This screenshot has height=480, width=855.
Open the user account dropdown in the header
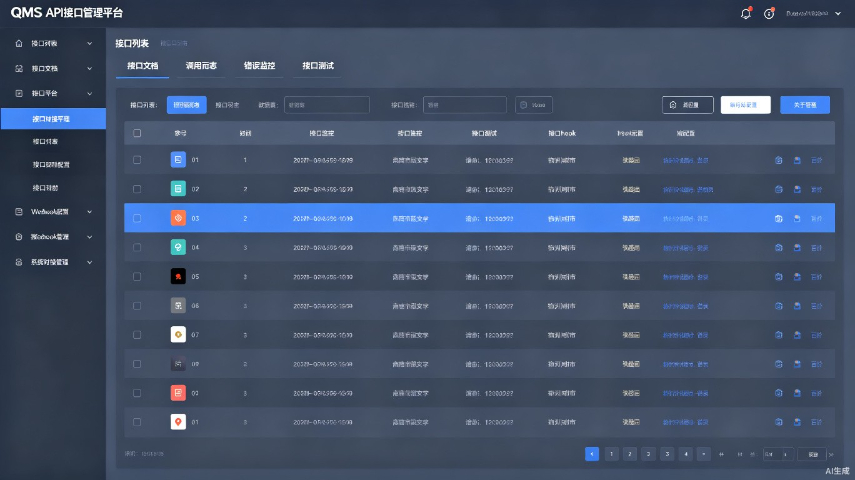(814, 14)
